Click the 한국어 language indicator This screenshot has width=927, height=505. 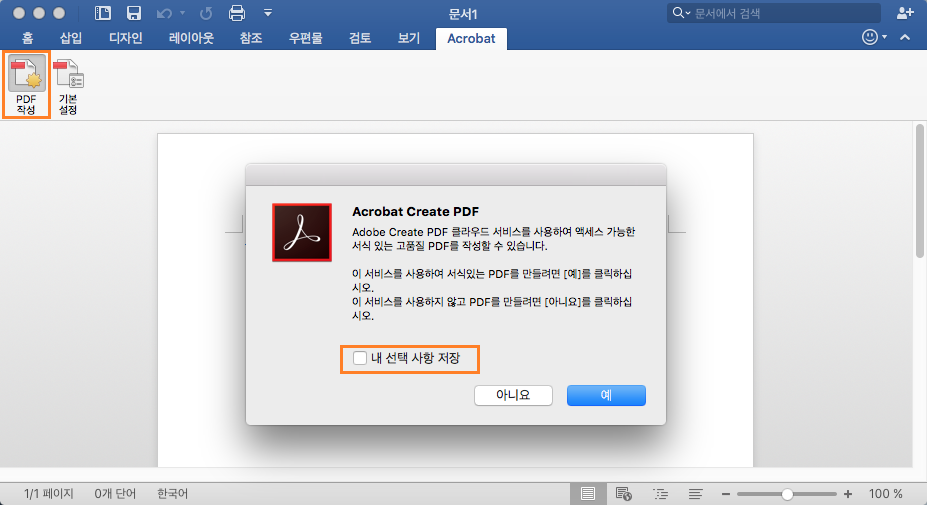pos(172,494)
